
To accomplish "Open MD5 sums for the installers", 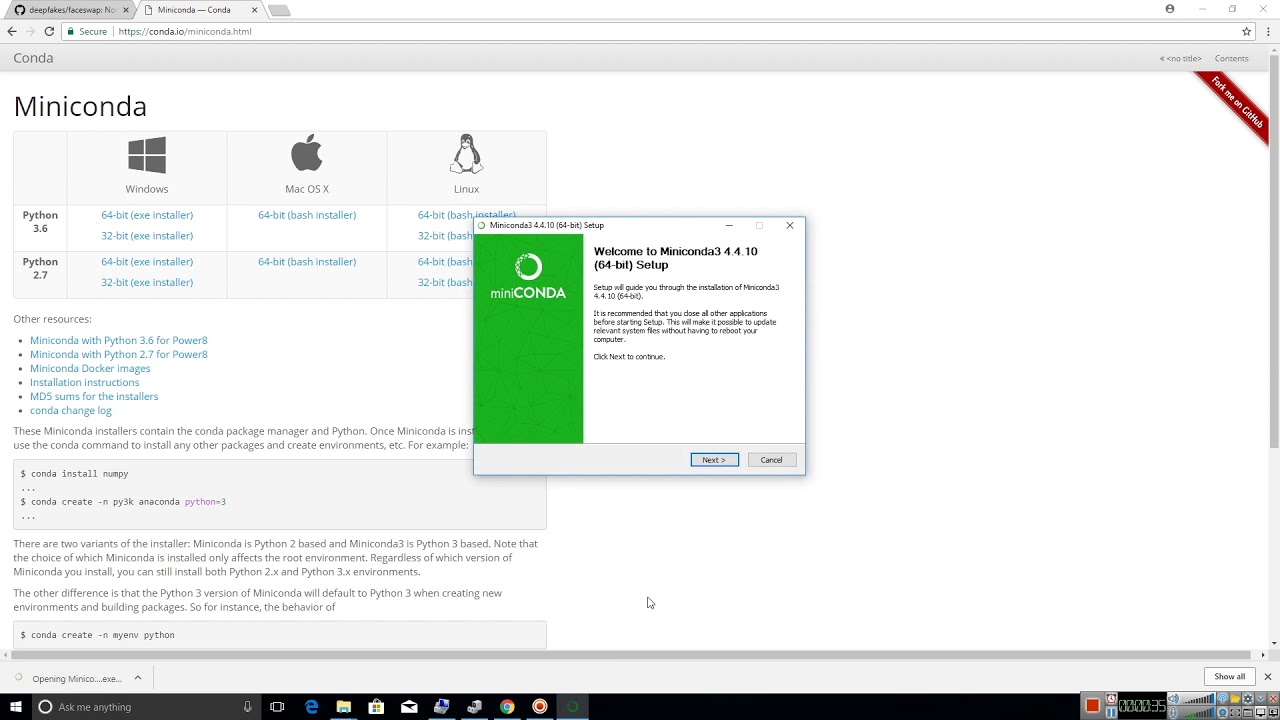I will click(94, 396).
